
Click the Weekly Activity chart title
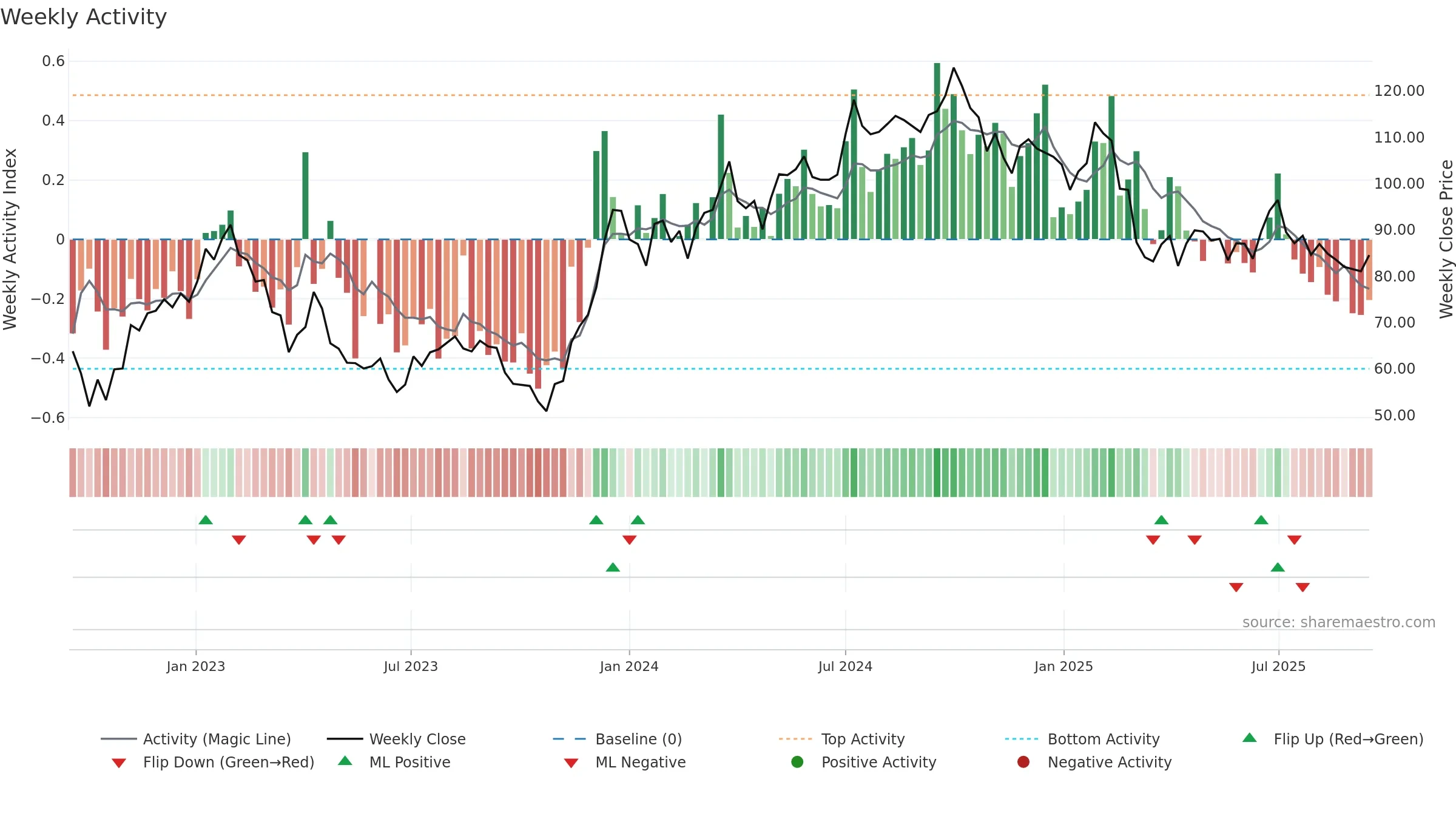(x=84, y=17)
